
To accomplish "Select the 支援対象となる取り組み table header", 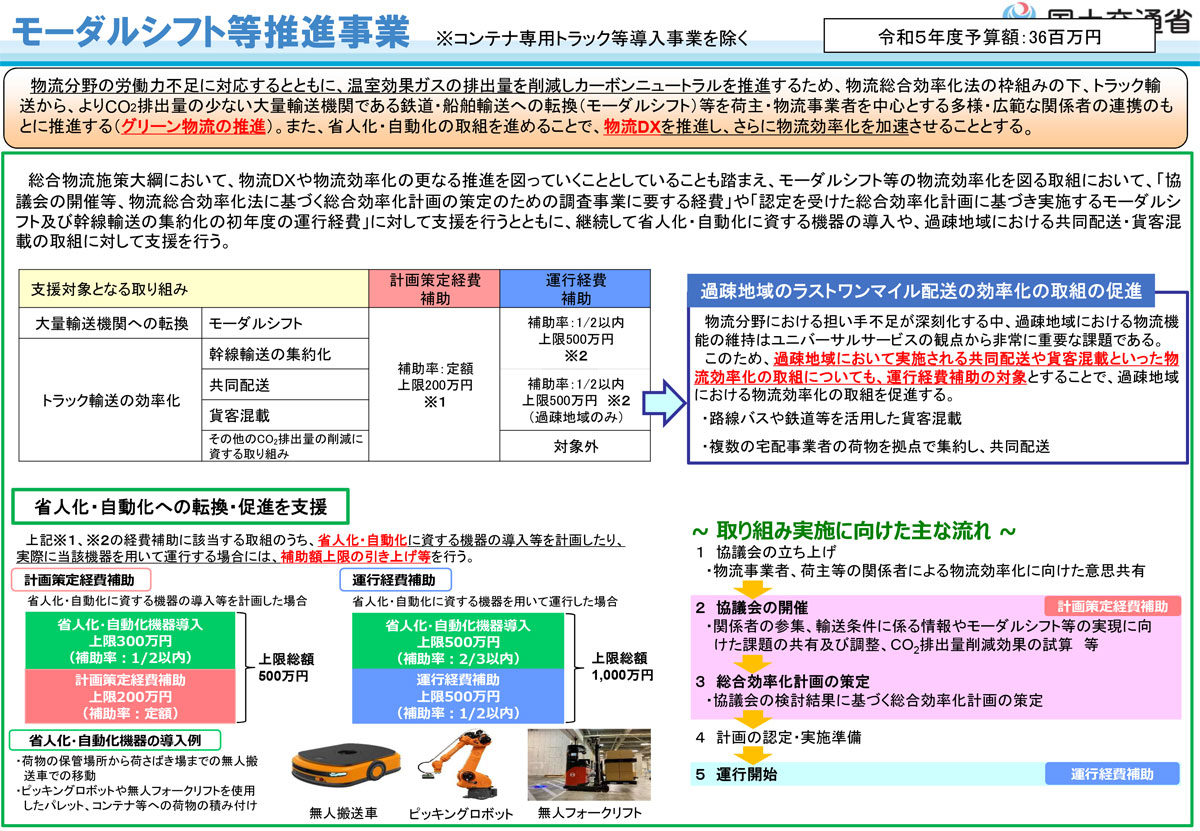I will click(196, 288).
